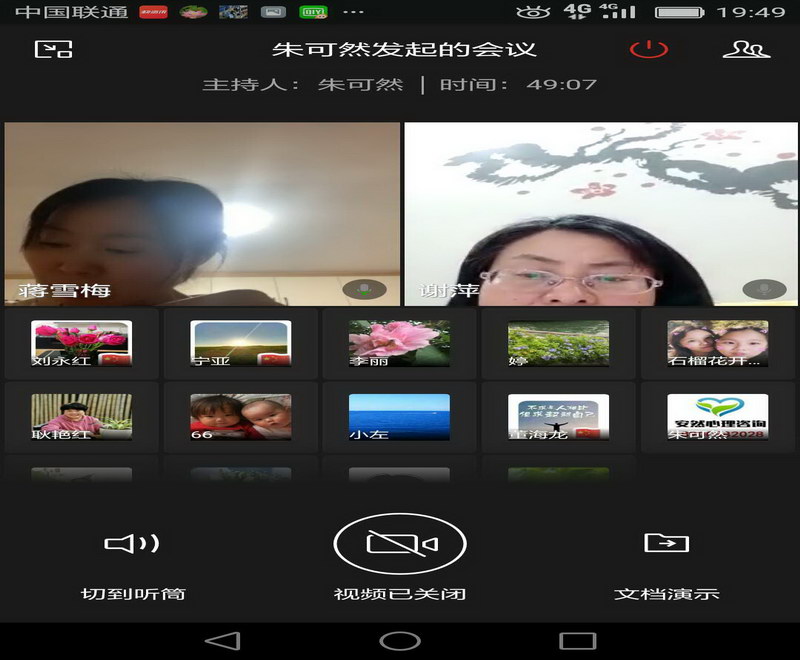Tap the 切到听筒 label
This screenshot has height=660, width=800.
(x=133, y=594)
